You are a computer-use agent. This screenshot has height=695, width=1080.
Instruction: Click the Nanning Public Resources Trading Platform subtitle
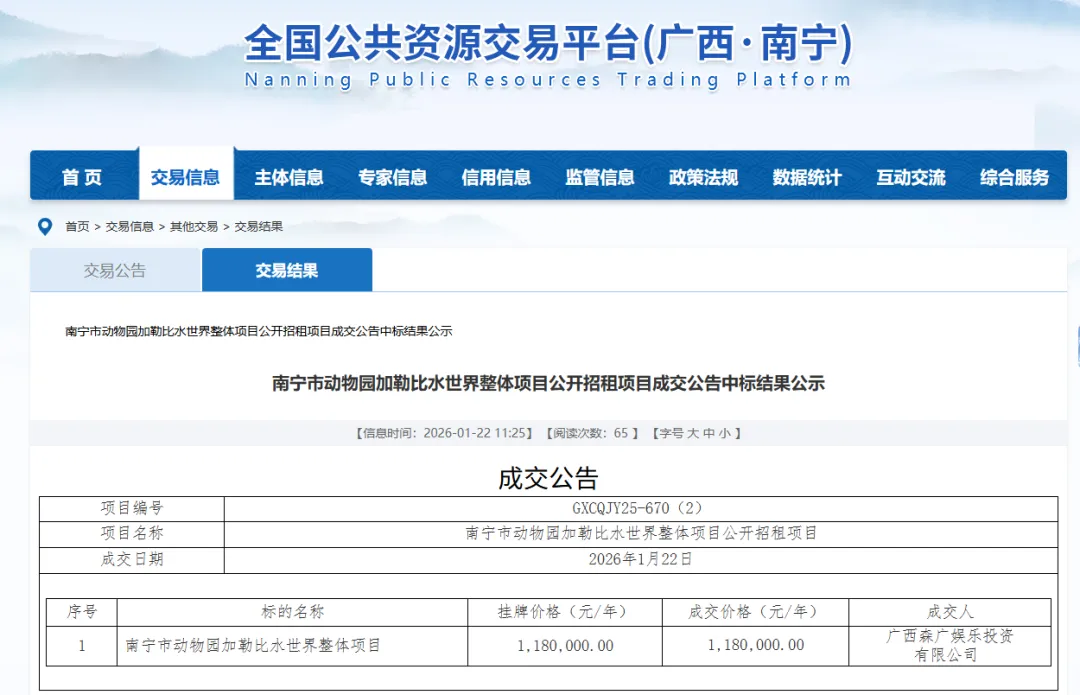click(548, 80)
